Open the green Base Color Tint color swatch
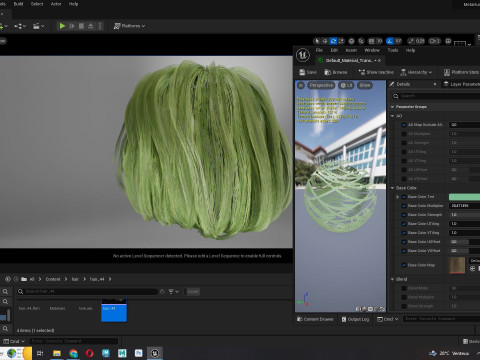Screen dimensions: 480x360 pyautogui.click(x=464, y=197)
